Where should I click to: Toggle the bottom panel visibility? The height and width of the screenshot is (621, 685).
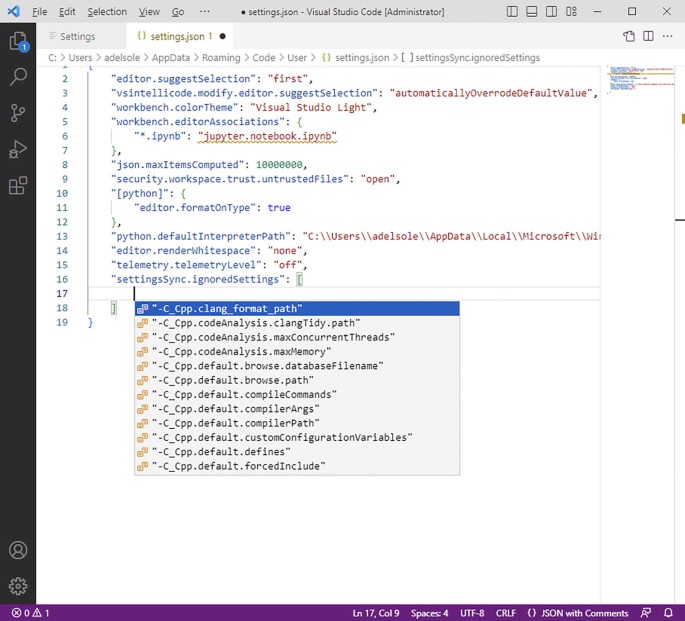coord(533,12)
